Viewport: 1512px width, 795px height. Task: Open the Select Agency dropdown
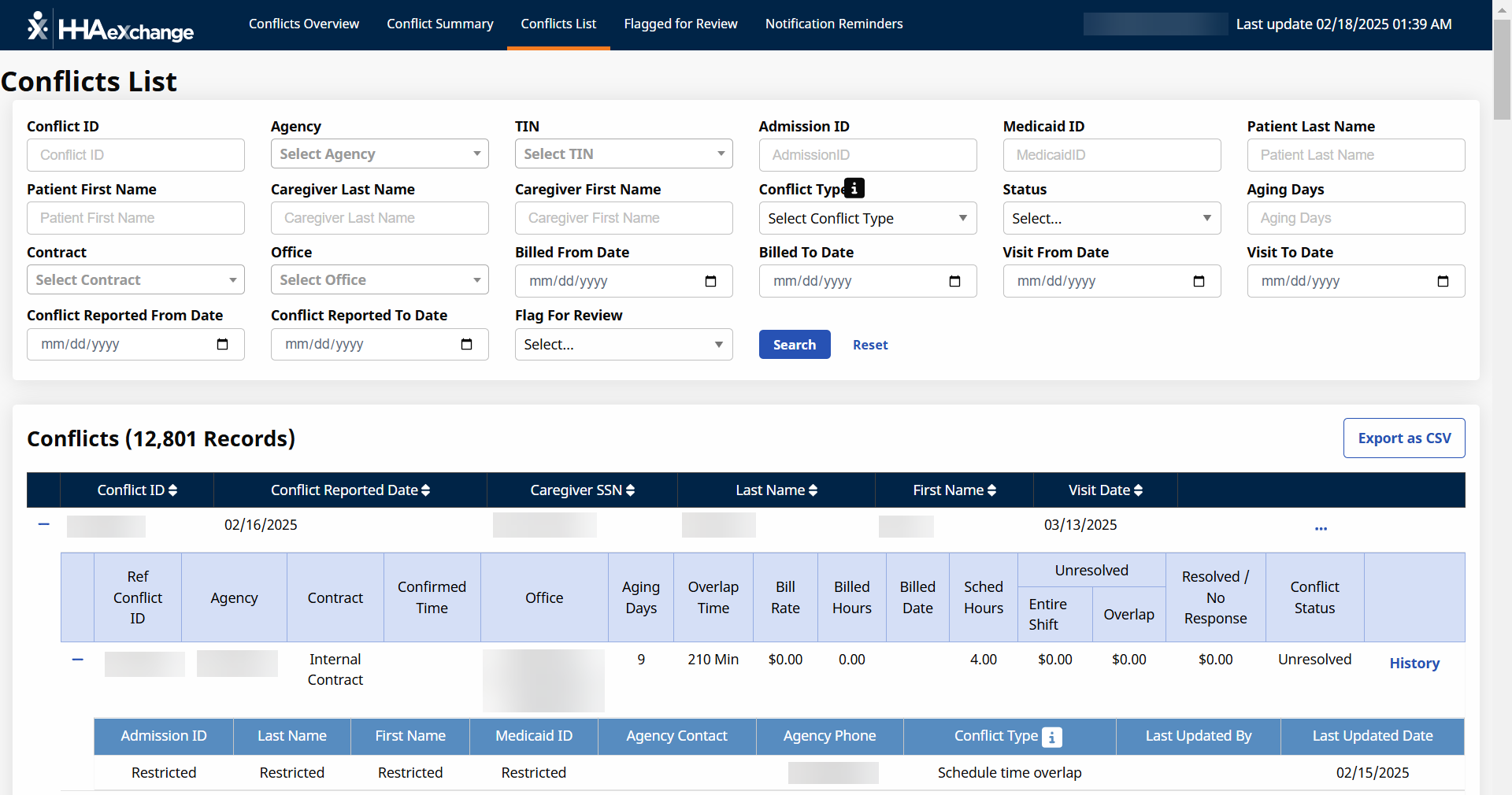click(x=380, y=154)
